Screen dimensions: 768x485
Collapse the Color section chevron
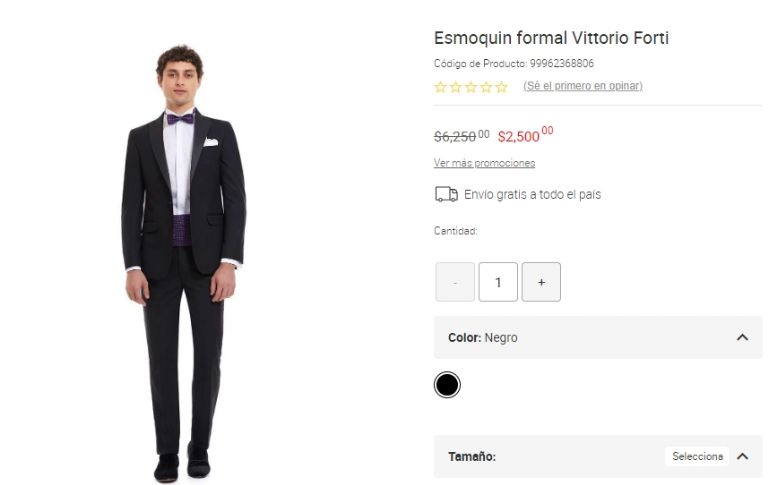[742, 338]
